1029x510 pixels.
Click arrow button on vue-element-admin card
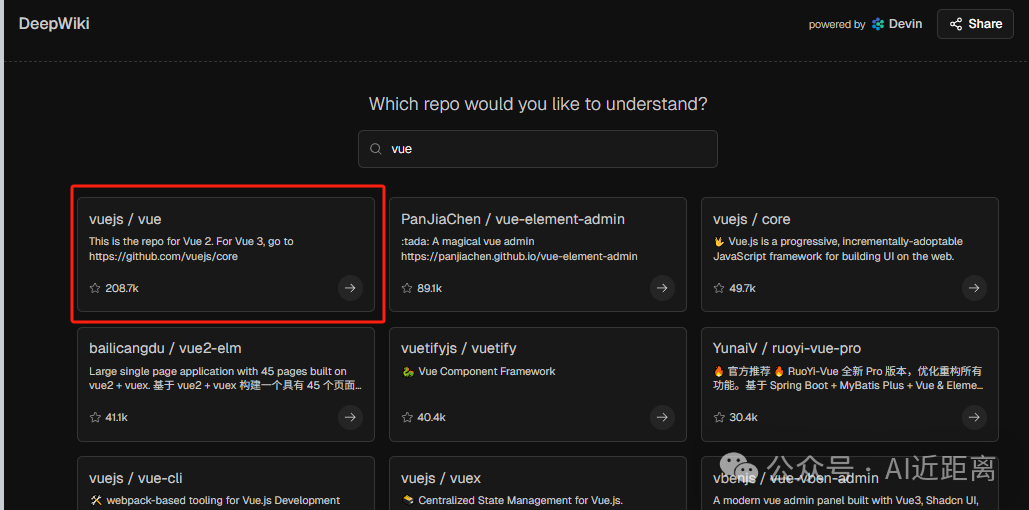point(662,287)
